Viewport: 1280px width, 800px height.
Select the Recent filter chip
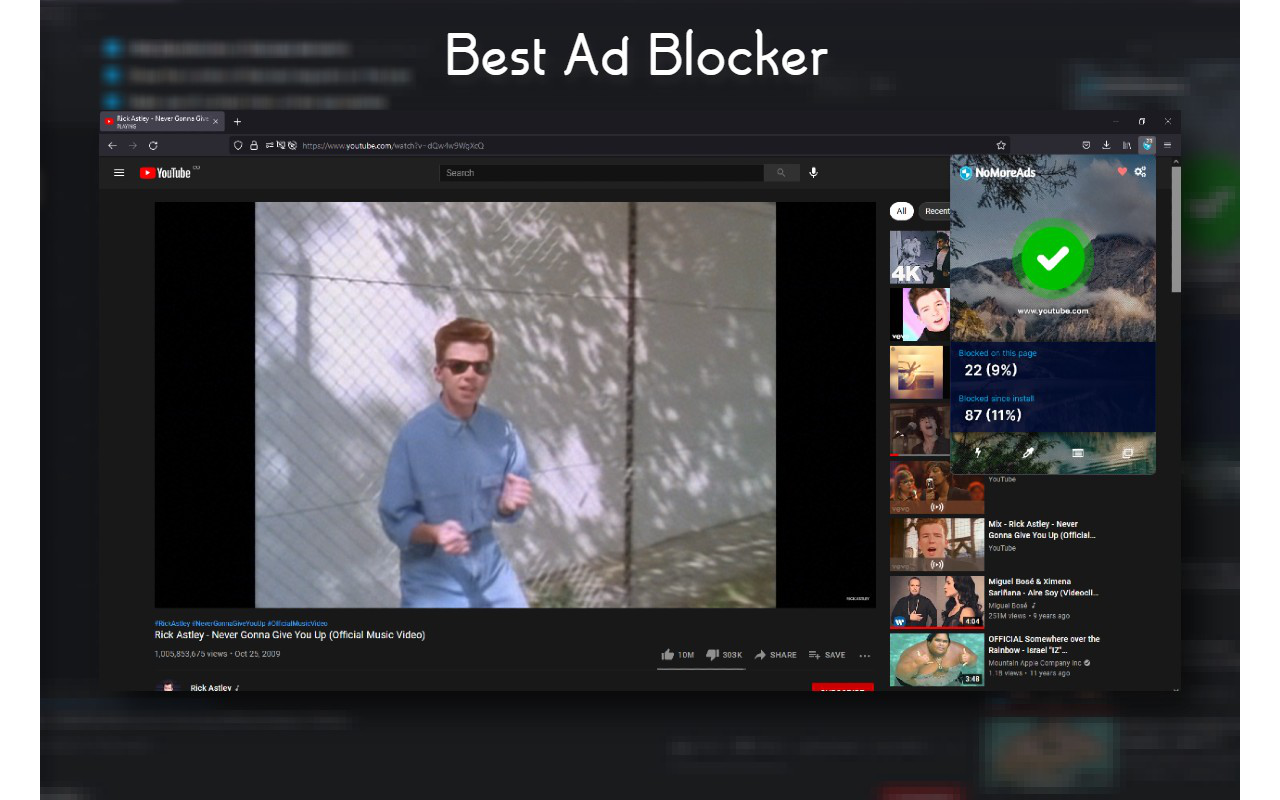935,211
